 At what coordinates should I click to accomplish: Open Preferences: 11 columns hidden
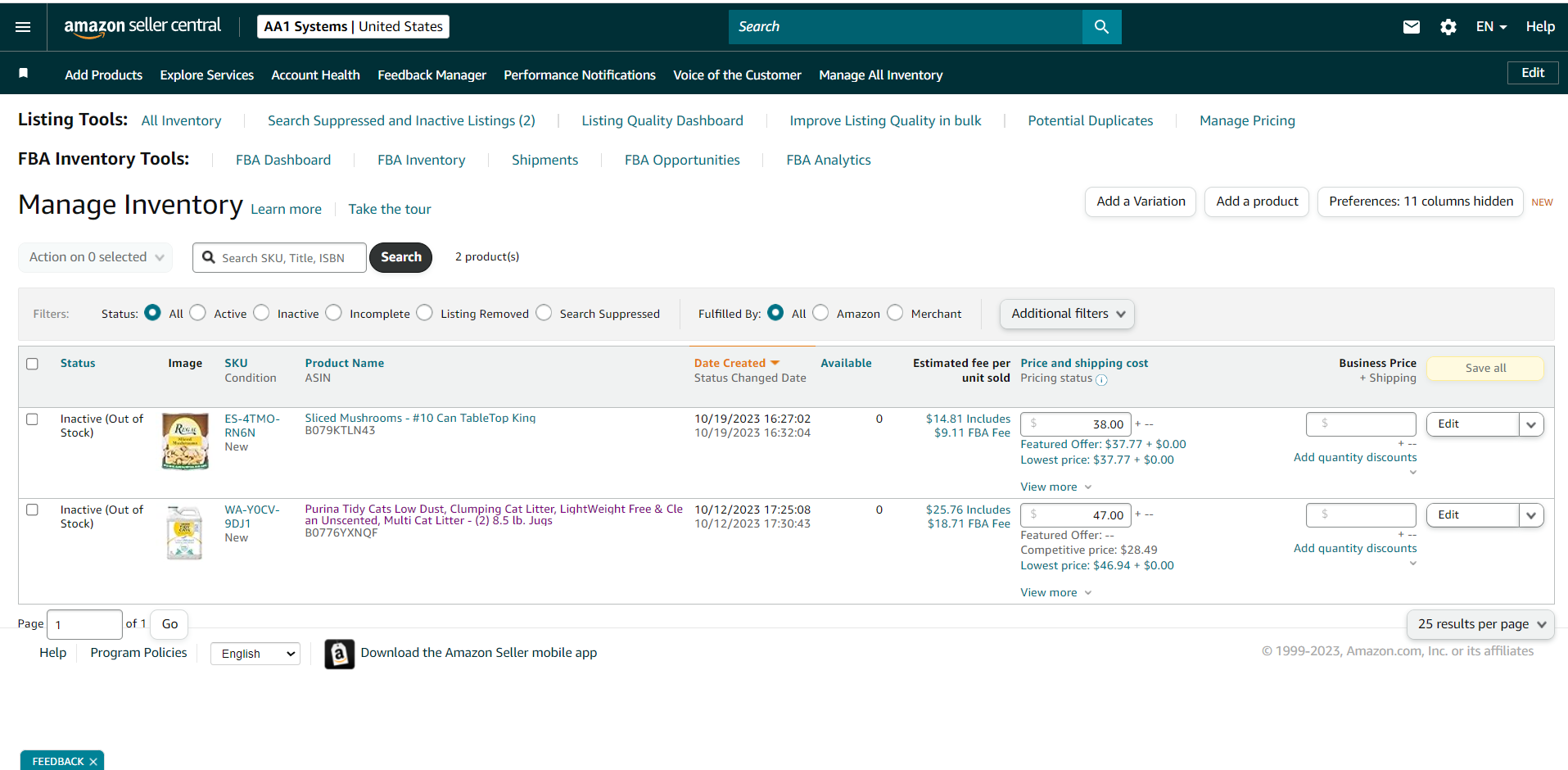tap(1421, 202)
